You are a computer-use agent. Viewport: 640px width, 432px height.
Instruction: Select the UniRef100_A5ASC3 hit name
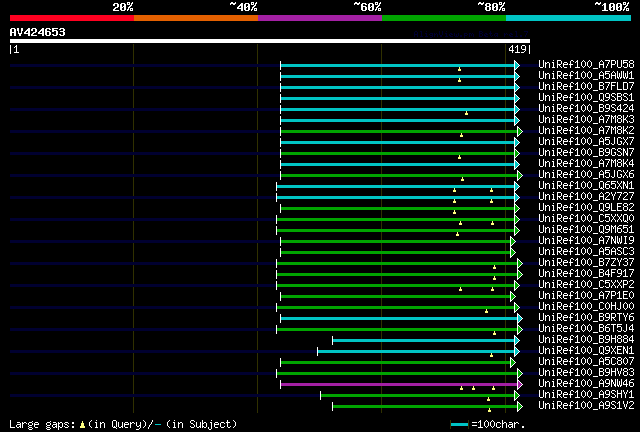point(586,252)
